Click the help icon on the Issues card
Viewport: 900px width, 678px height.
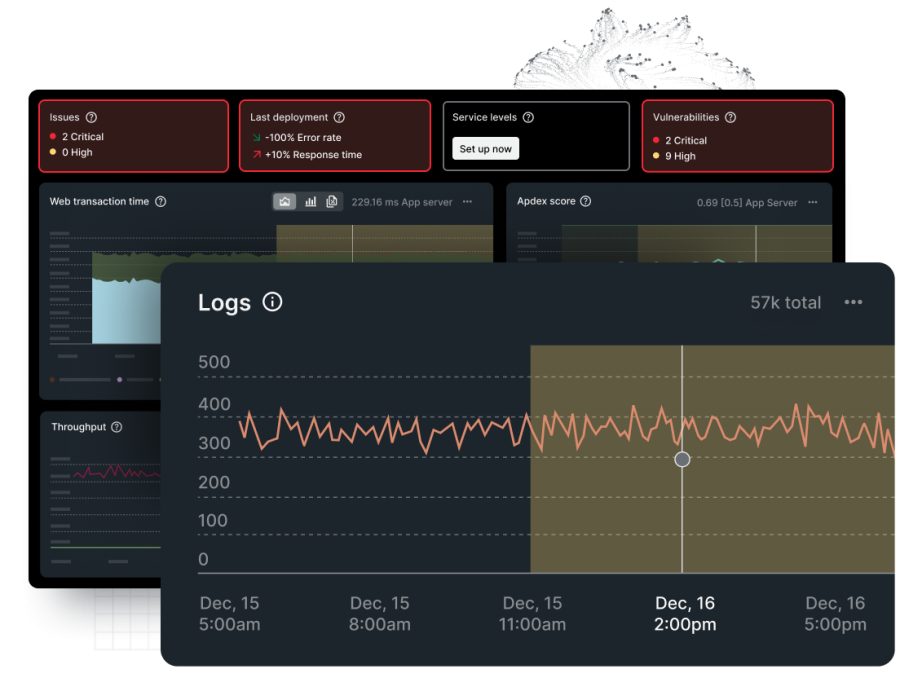(90, 117)
